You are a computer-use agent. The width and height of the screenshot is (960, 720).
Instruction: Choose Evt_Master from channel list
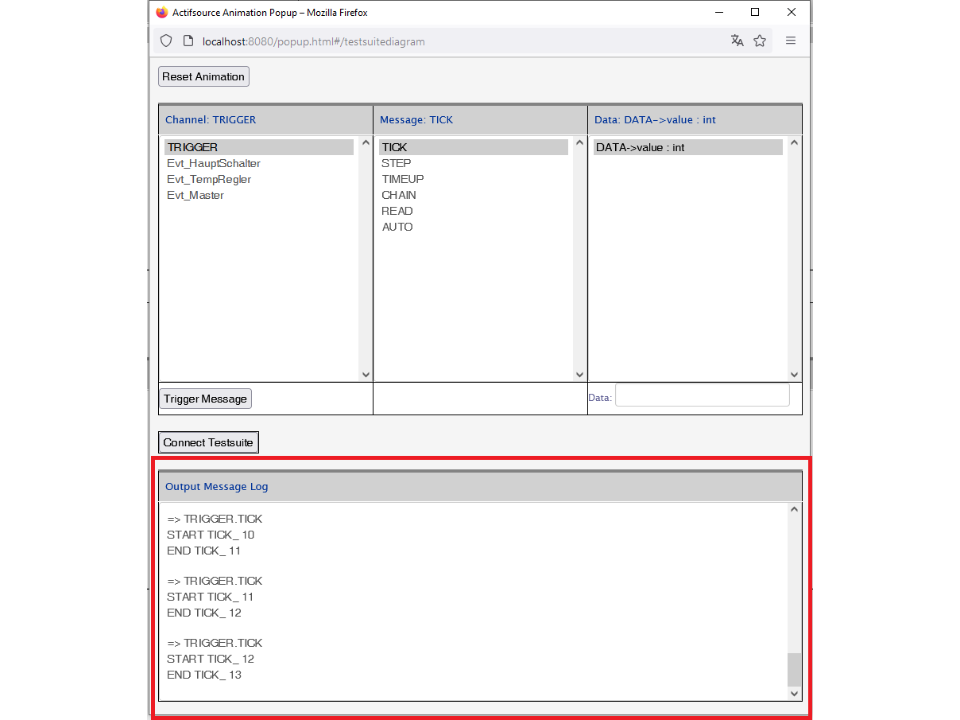195,195
